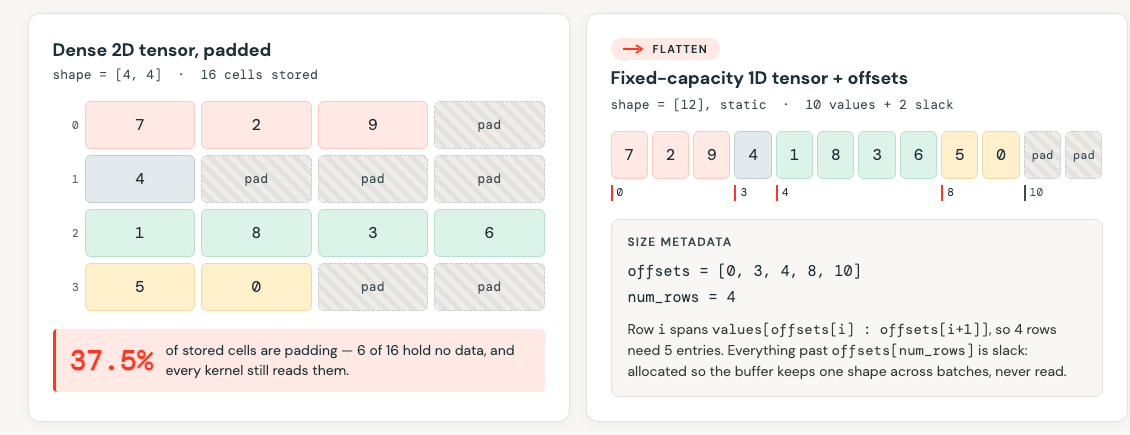Screen dimensions: 1130x435
Task: Select green value 1 in the flattened 1D tensor
Action: (x=794, y=155)
